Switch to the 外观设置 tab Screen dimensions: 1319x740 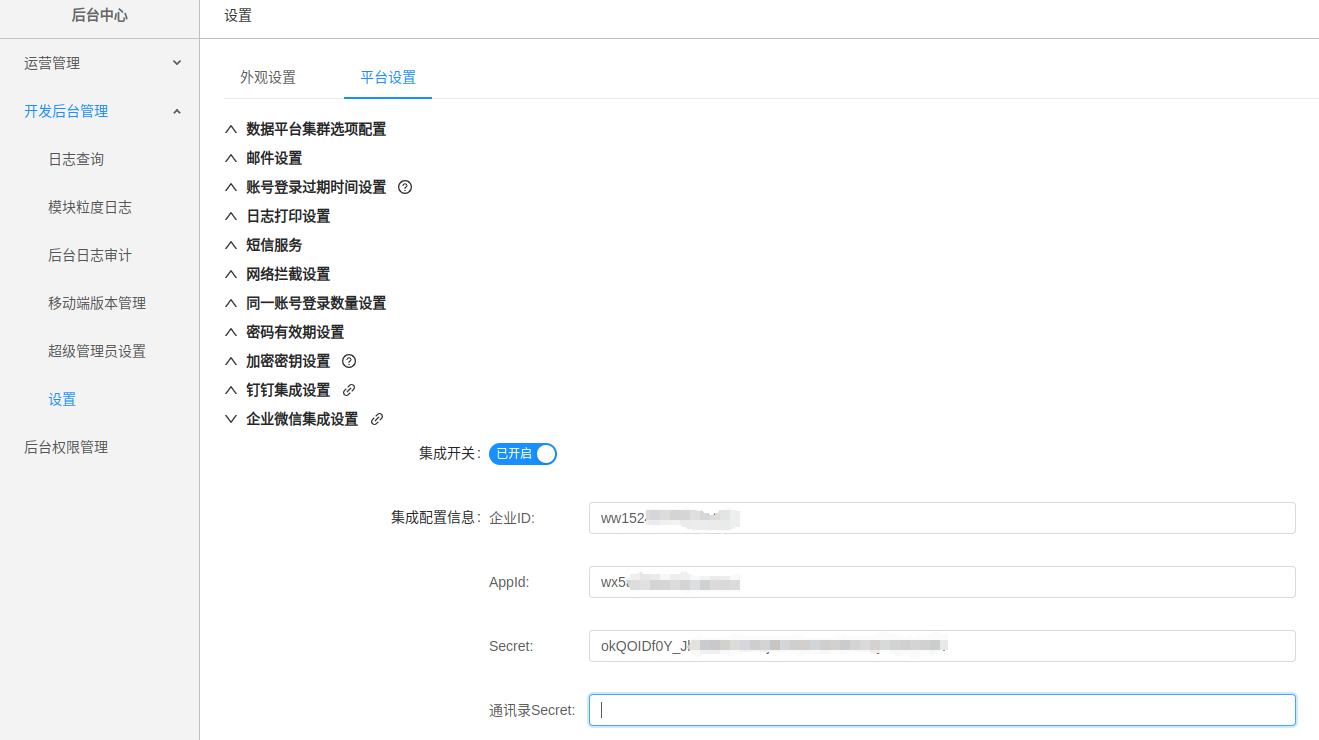click(x=268, y=77)
